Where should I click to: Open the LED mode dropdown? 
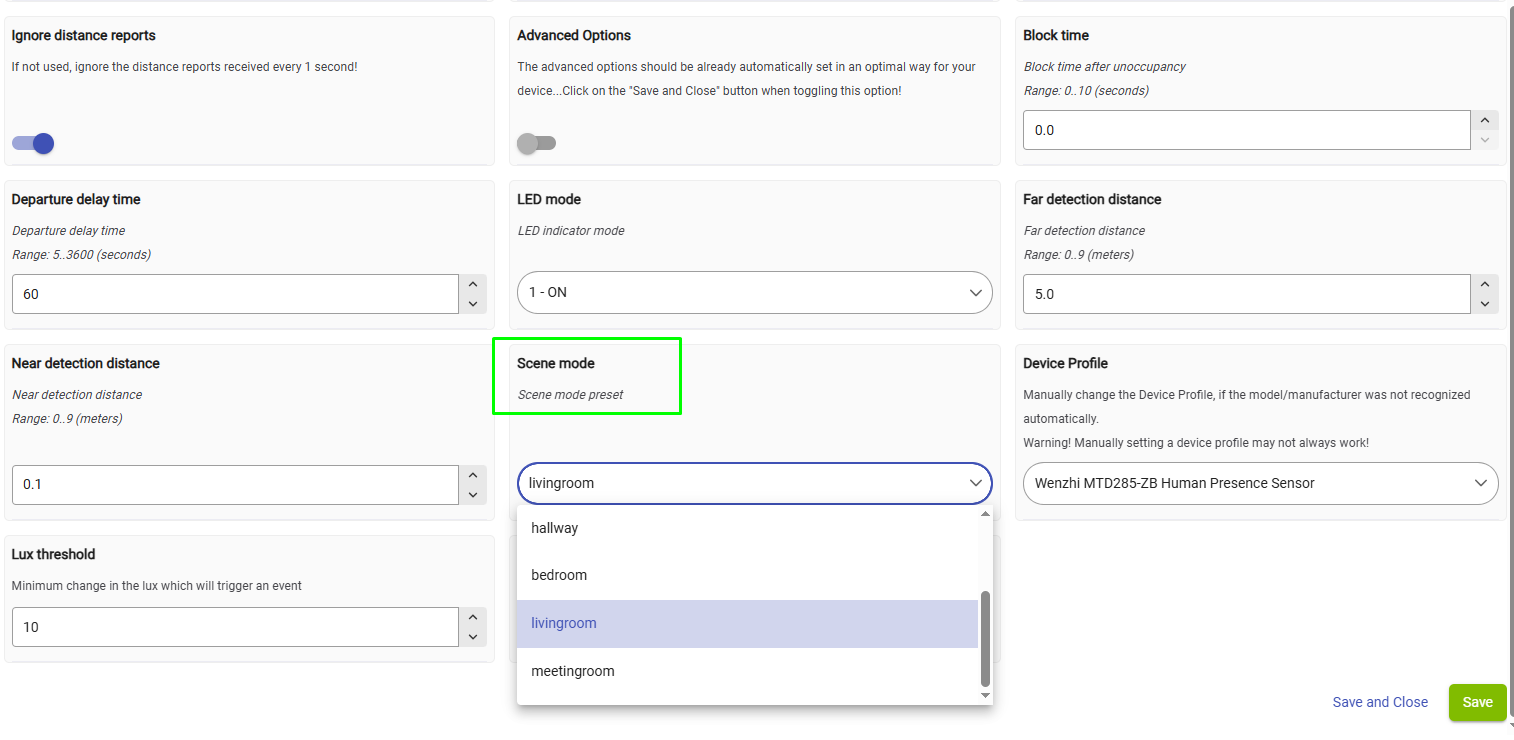[x=754, y=293]
